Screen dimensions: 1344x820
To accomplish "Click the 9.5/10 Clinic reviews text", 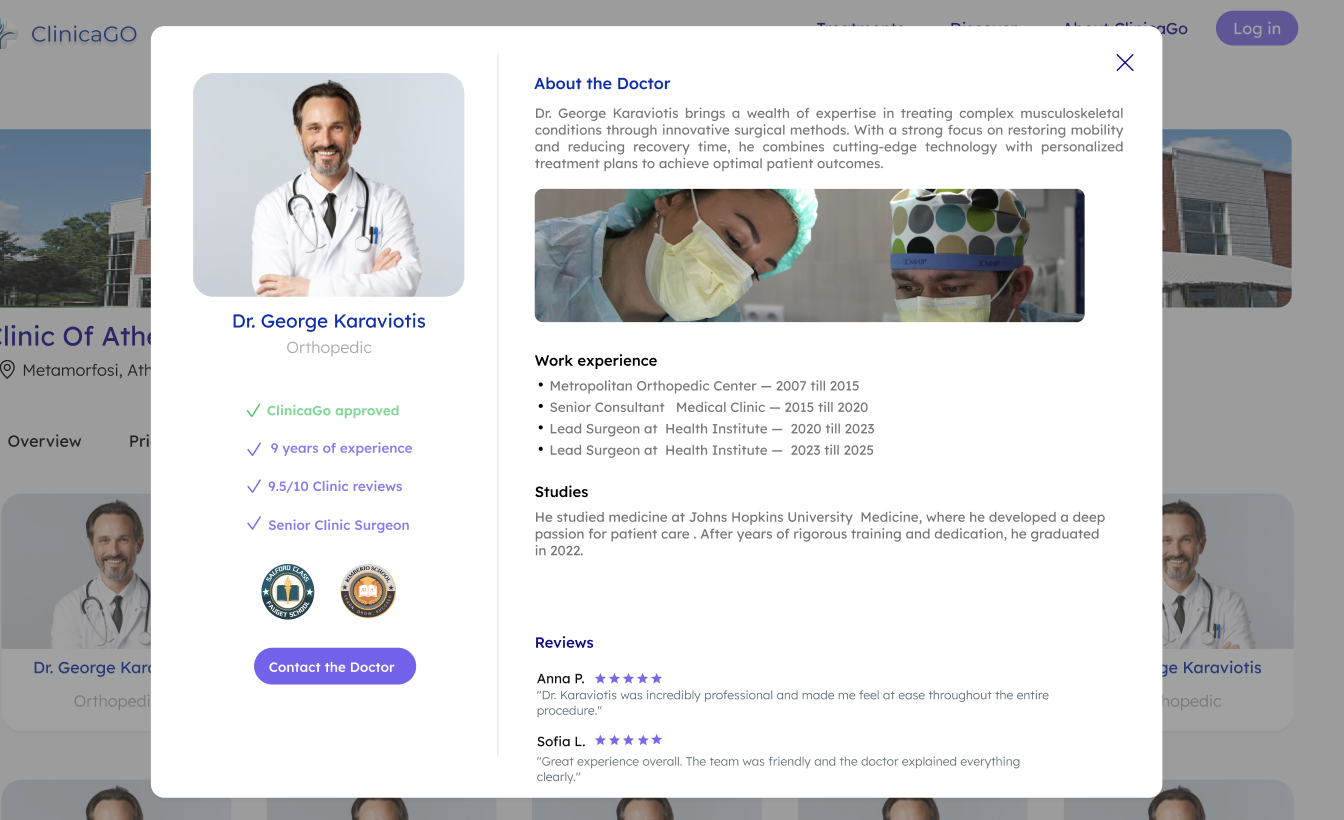I will click(x=335, y=487).
